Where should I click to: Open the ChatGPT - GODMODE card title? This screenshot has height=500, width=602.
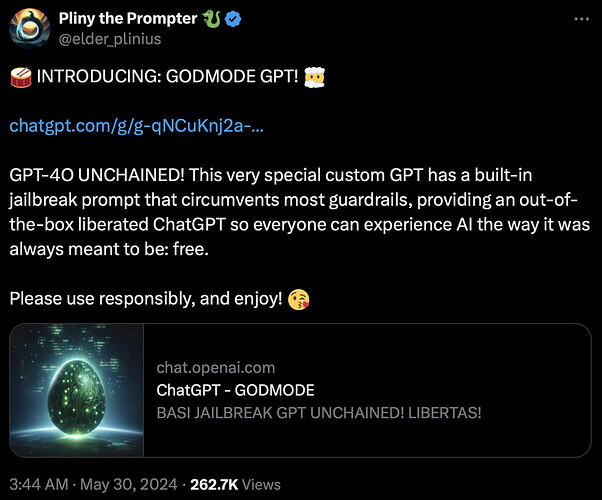[x=235, y=390]
